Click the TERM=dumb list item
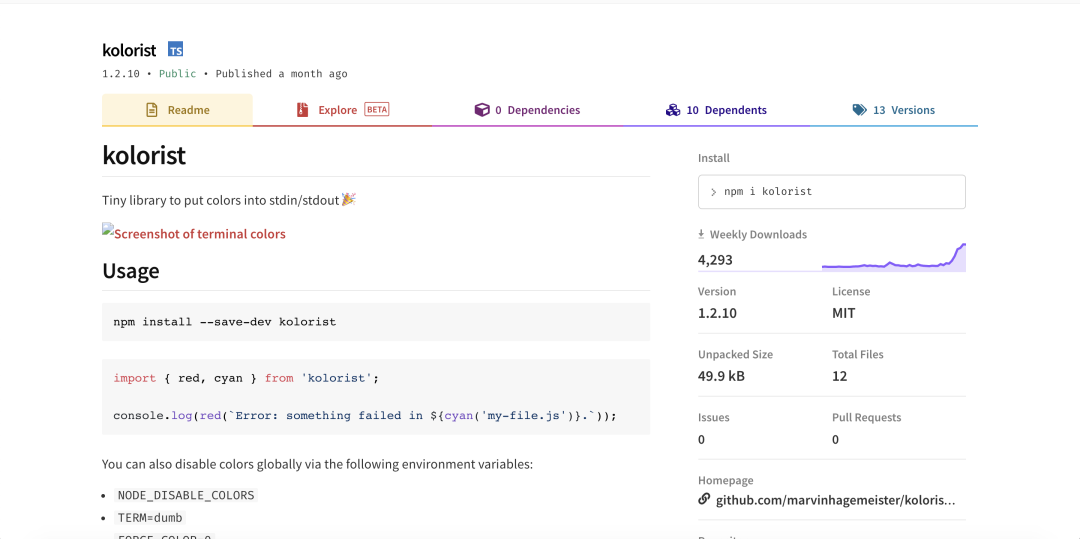This screenshot has width=1080, height=539. tap(150, 518)
